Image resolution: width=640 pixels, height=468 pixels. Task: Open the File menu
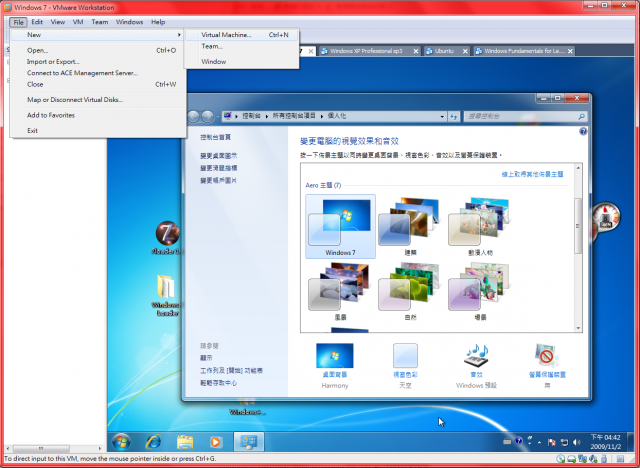click(18, 22)
